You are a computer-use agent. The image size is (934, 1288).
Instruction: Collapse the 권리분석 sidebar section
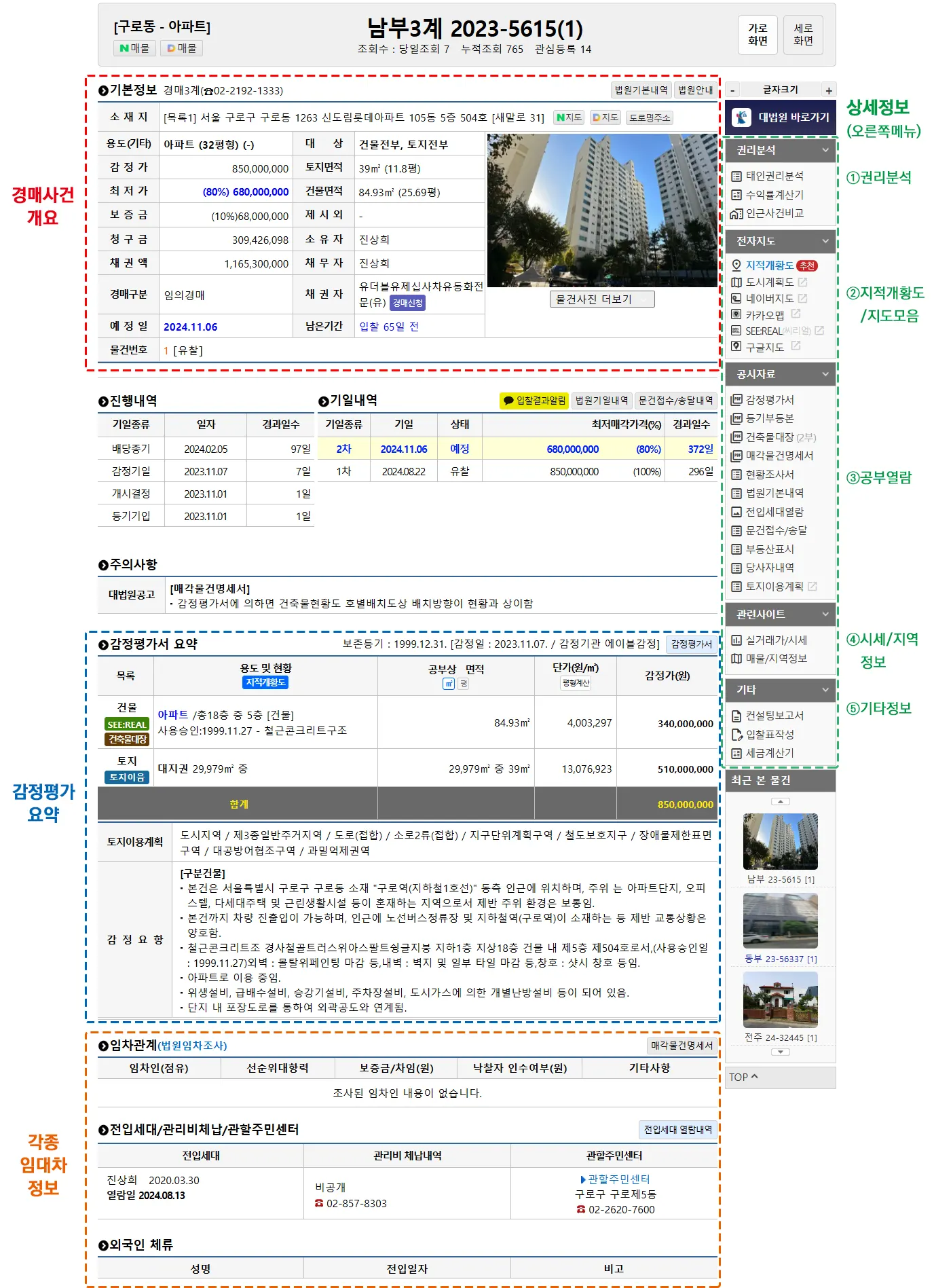[825, 150]
